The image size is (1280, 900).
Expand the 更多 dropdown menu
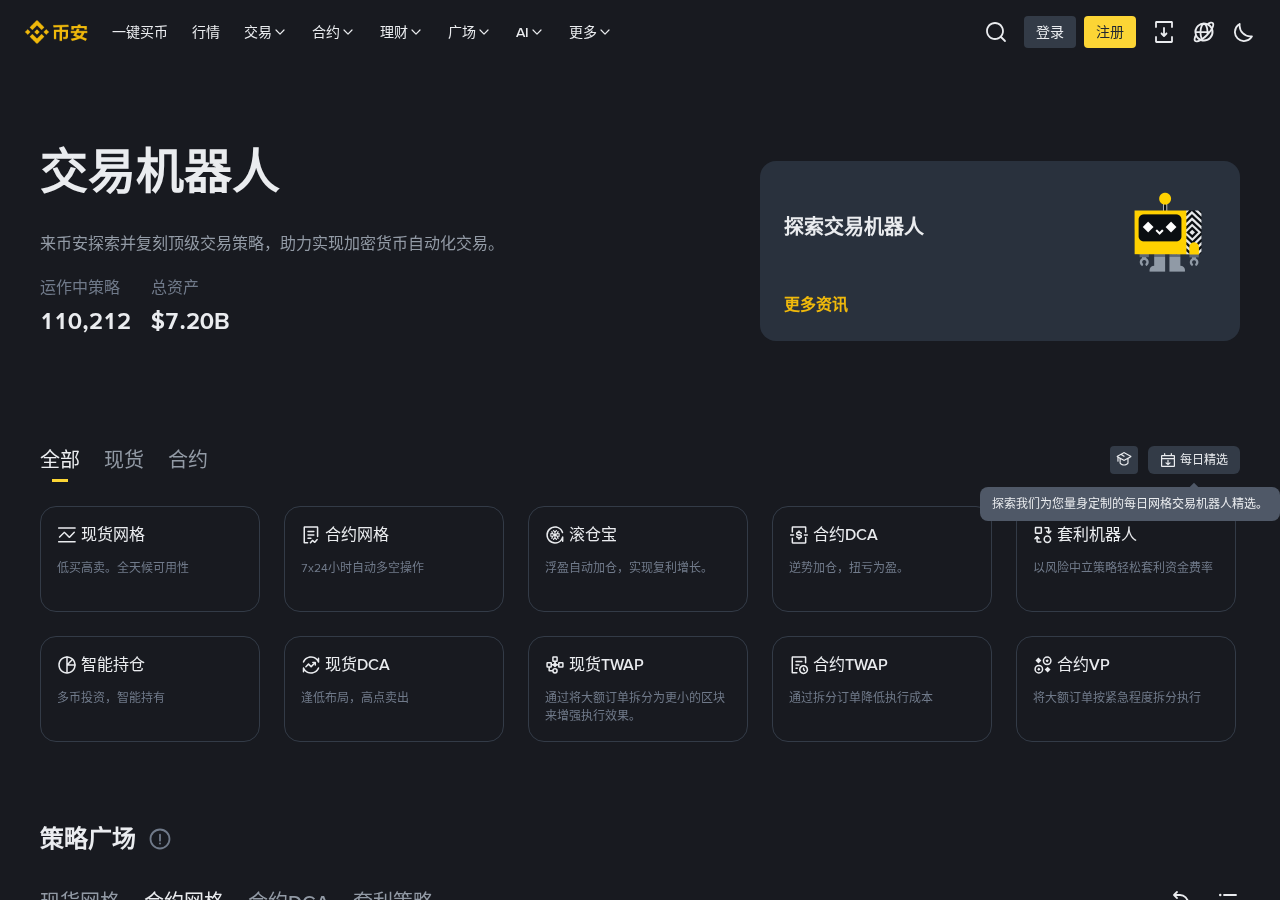[590, 32]
